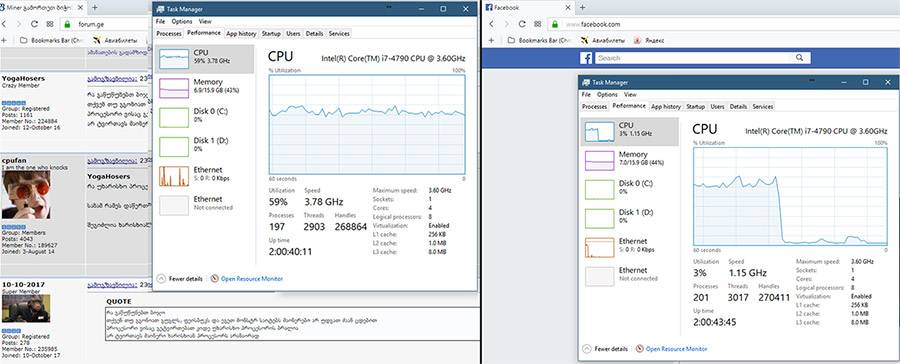Reload the facebook.com page

(522, 24)
